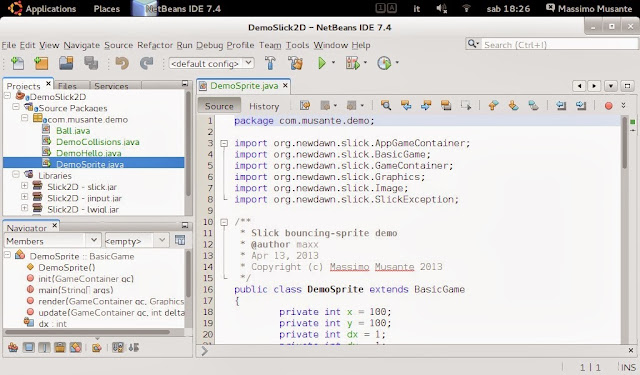Click the Save All toolbar icon
Image resolution: width=640 pixels, height=375 pixels.
[x=91, y=63]
